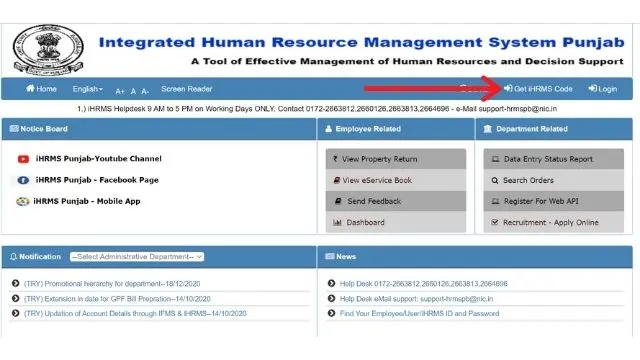Decrease font size with A-
Image resolution: width=640 pixels, height=360 pixels.
(145, 91)
